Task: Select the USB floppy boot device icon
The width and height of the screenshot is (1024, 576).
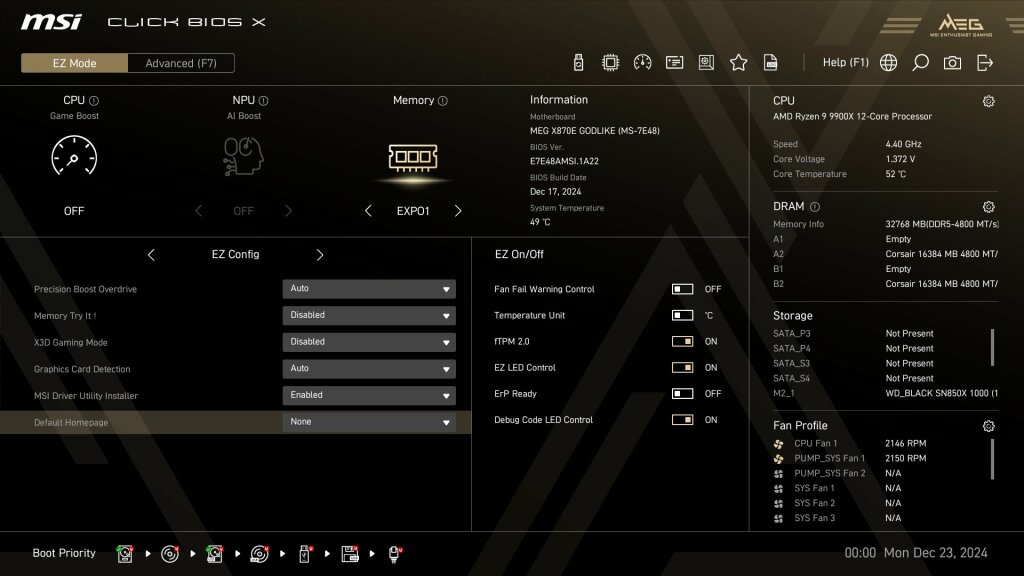Action: 350,554
